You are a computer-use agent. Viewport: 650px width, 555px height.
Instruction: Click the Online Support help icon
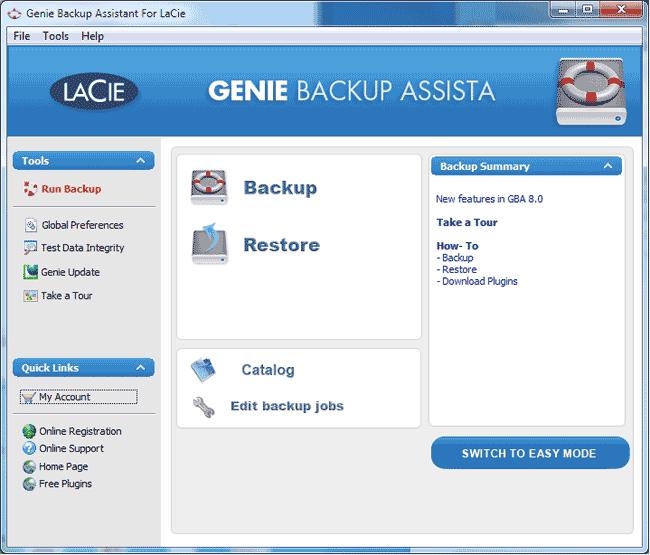coord(29,449)
